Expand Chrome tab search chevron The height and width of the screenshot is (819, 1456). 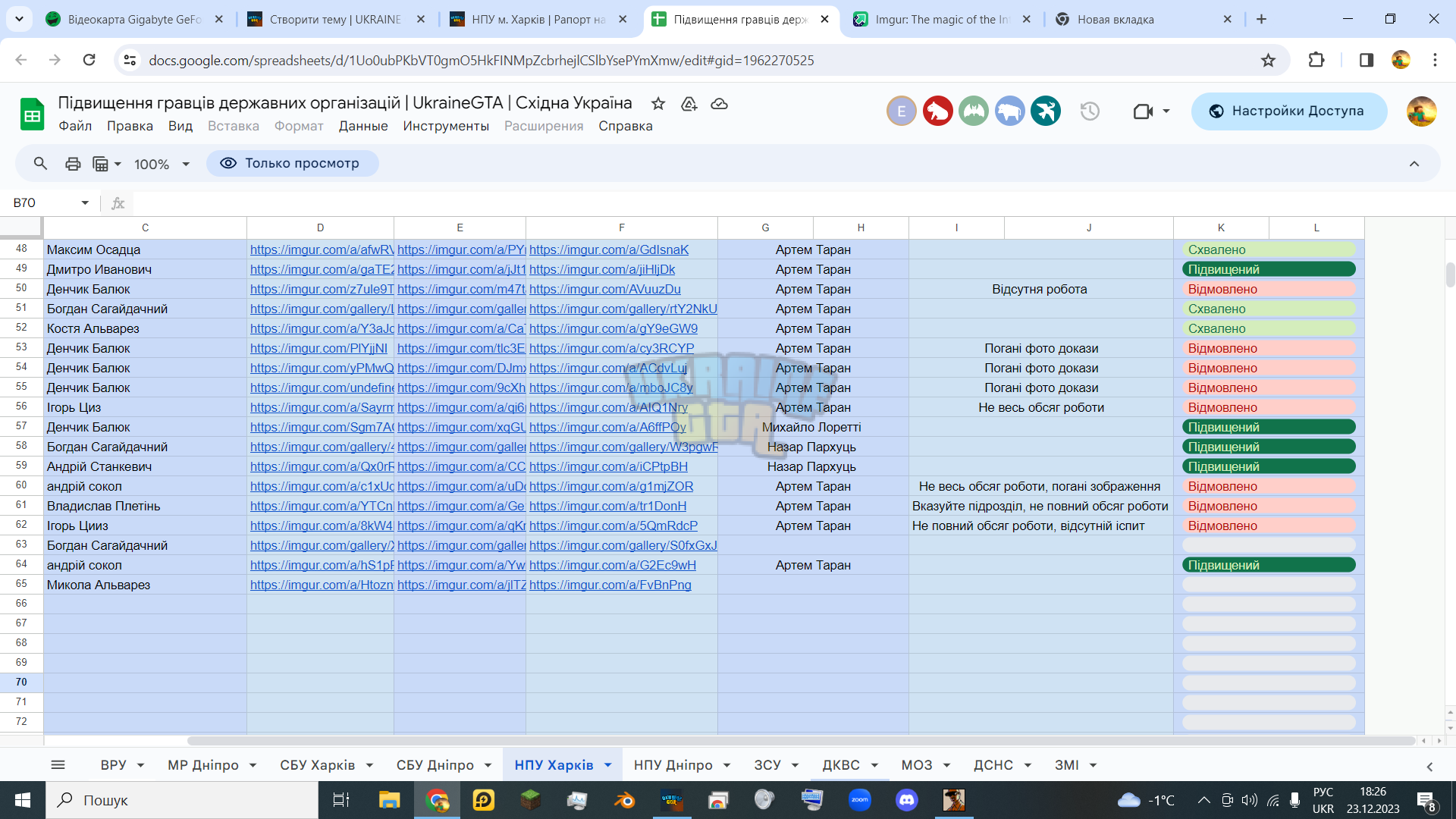coord(19,18)
